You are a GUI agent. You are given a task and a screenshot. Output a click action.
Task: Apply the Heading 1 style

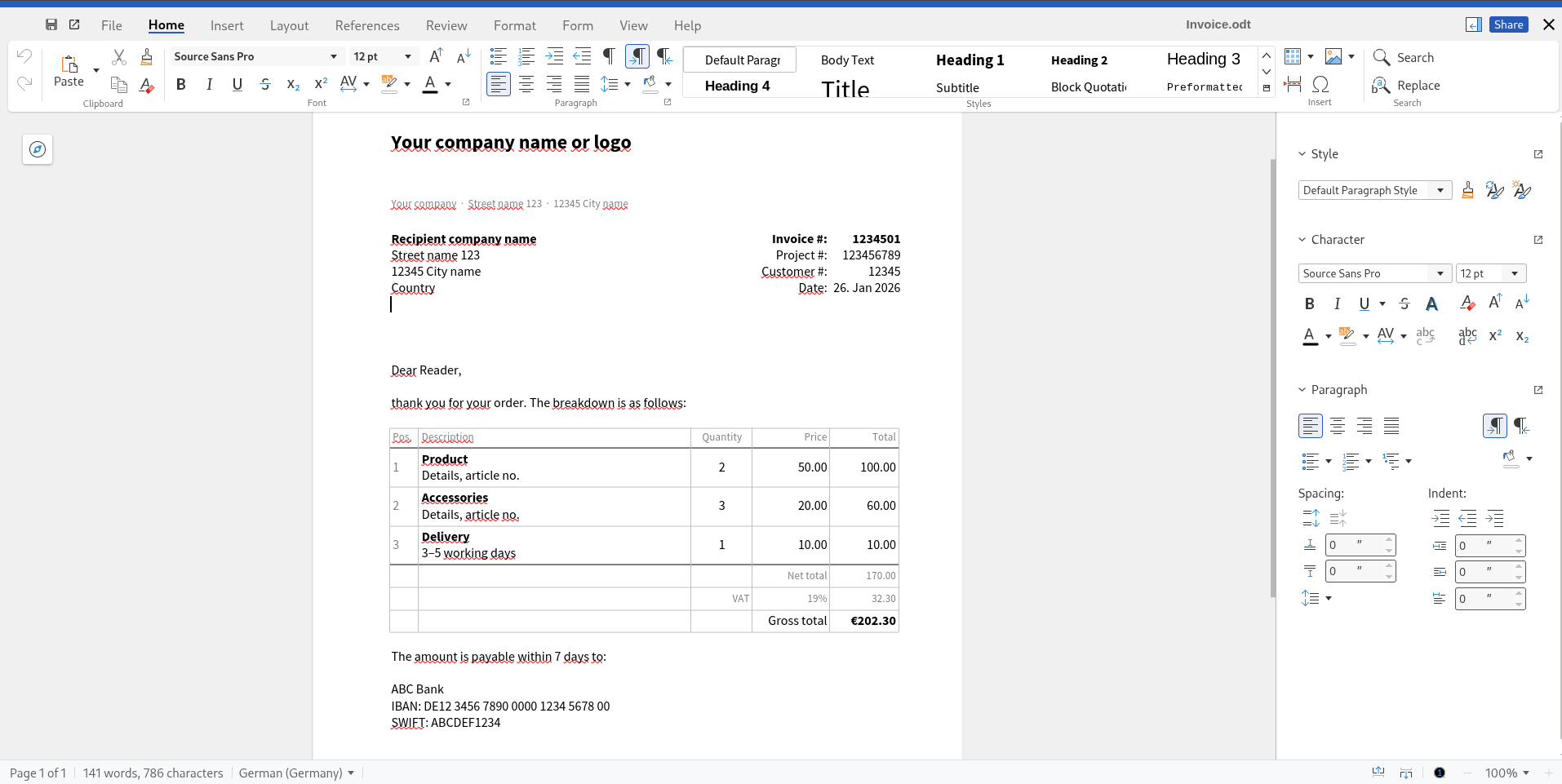point(970,60)
